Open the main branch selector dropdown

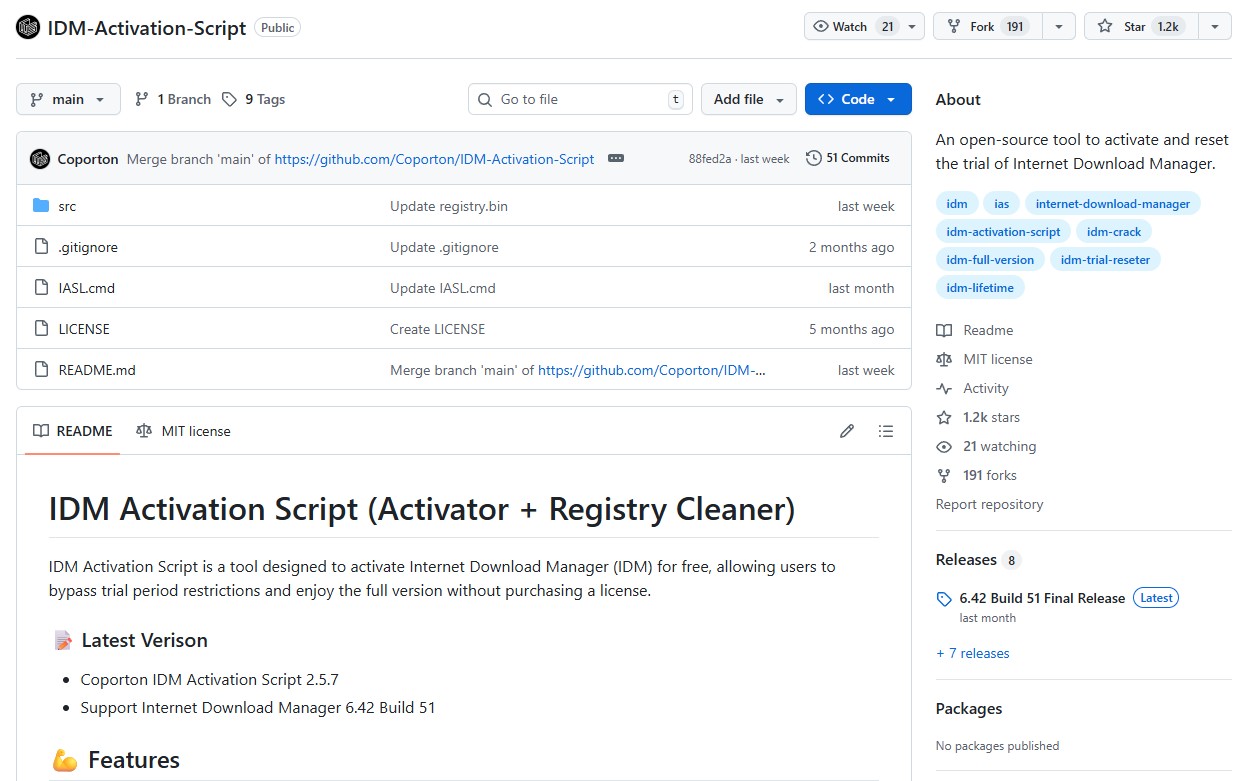[67, 99]
